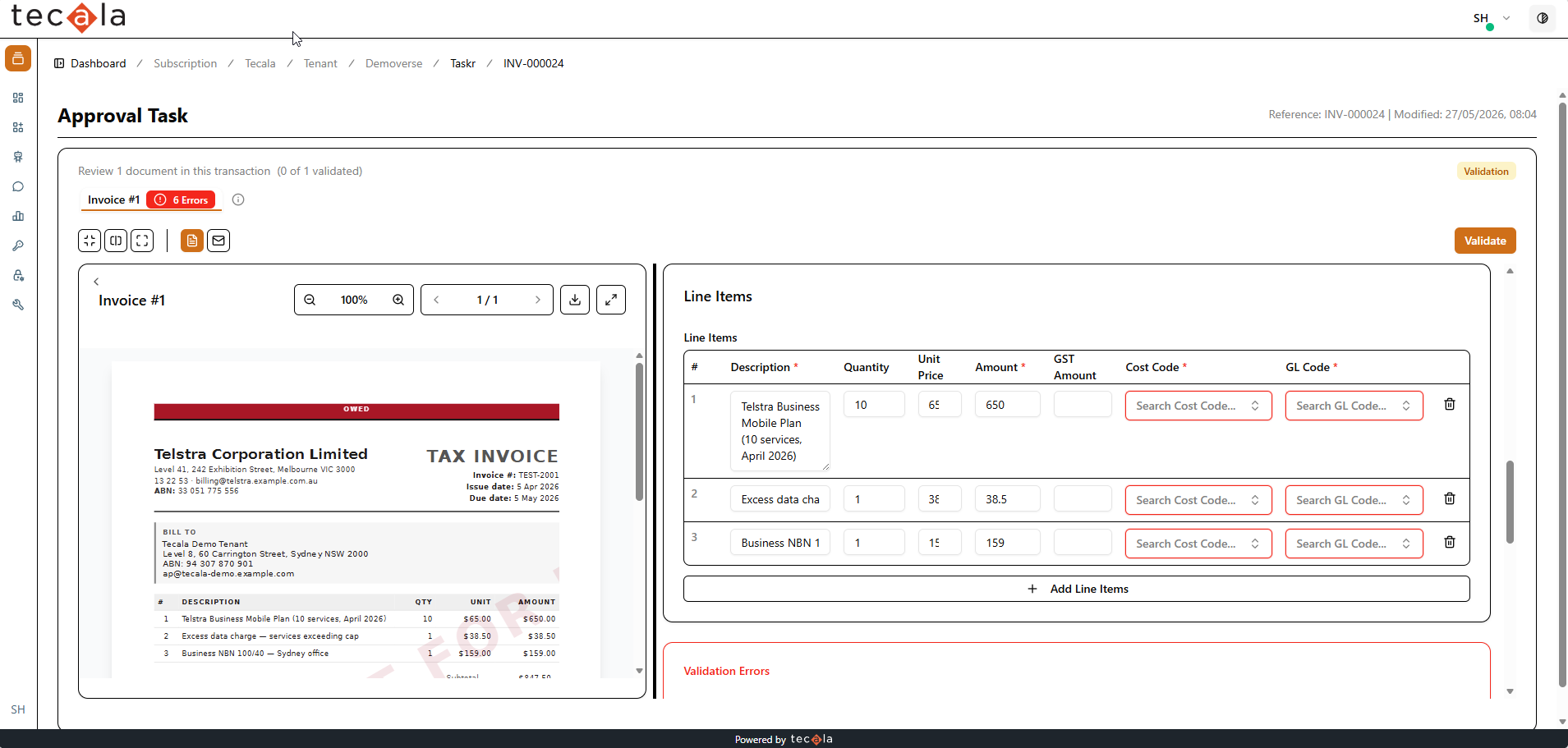Click the Validation status badge
Viewport: 1568px width, 748px height.
[x=1486, y=171]
